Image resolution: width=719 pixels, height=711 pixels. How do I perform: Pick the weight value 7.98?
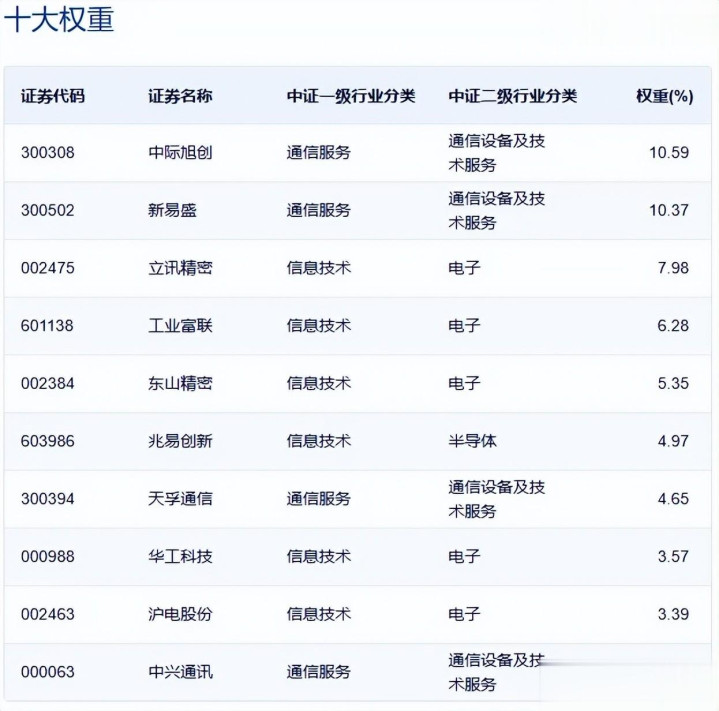673,268
